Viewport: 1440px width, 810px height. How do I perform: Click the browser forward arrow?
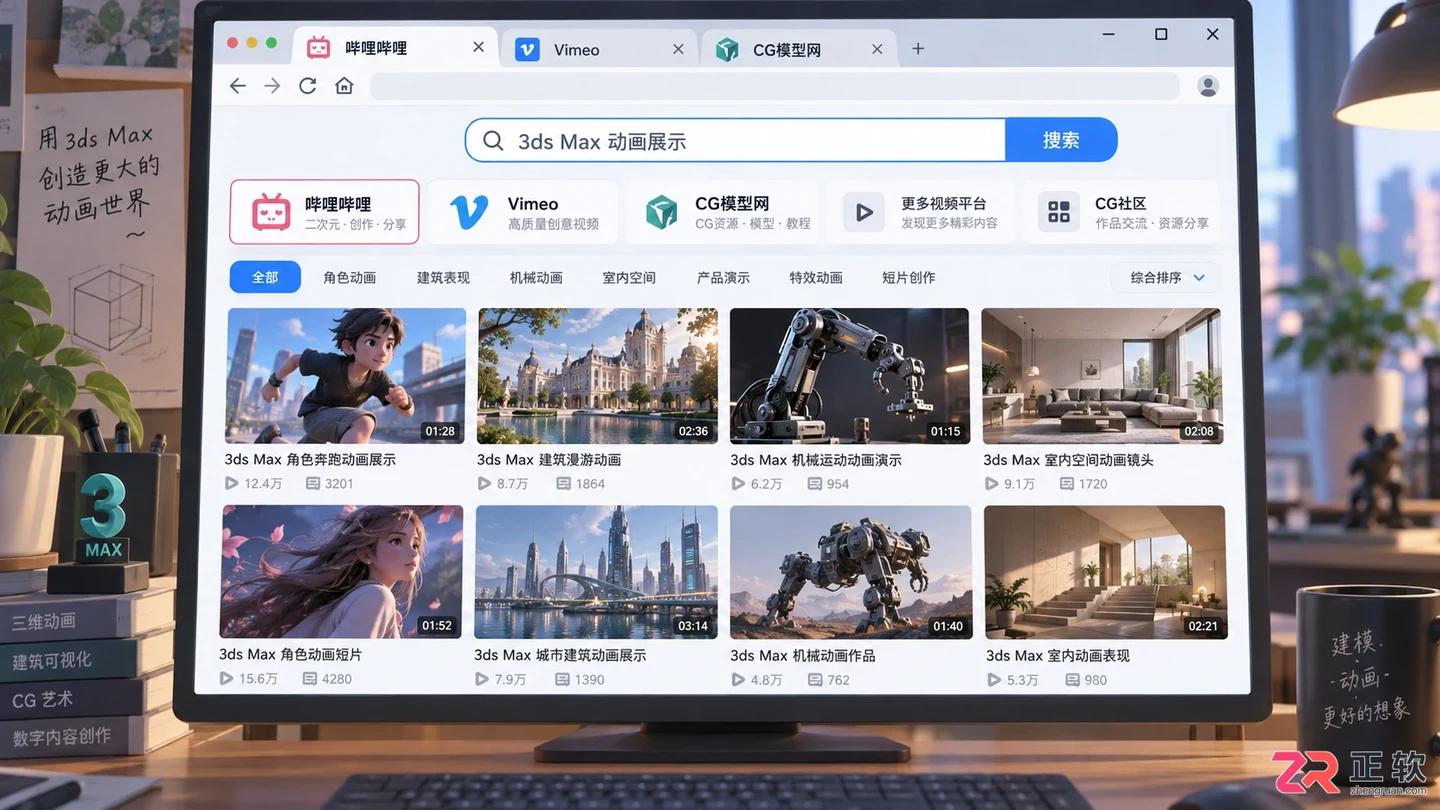point(272,86)
